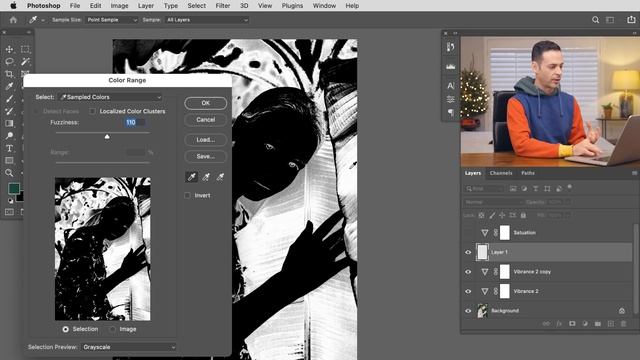Open the Window menu

[x=324, y=6]
